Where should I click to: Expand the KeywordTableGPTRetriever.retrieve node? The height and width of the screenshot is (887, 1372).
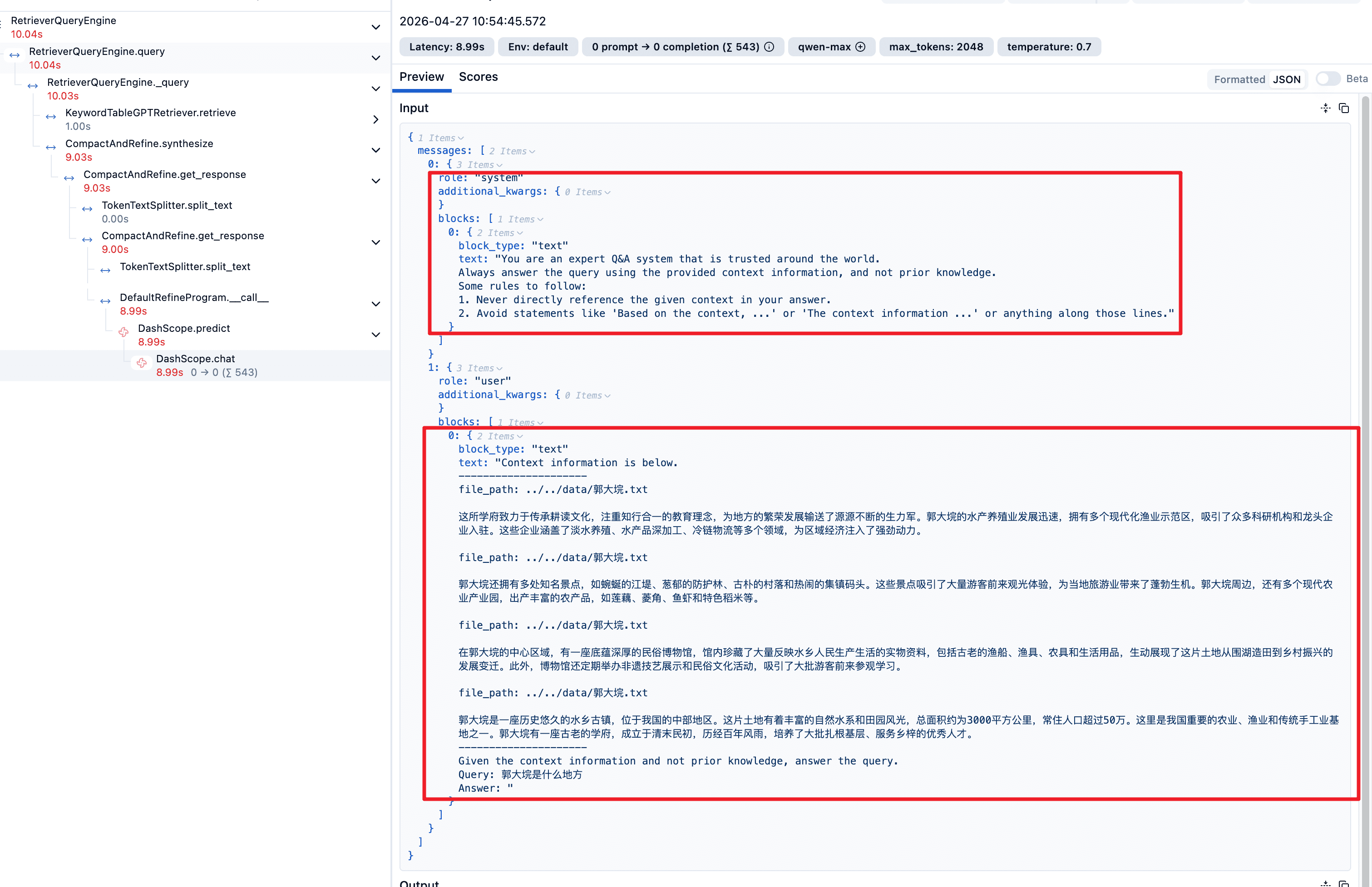click(375, 119)
